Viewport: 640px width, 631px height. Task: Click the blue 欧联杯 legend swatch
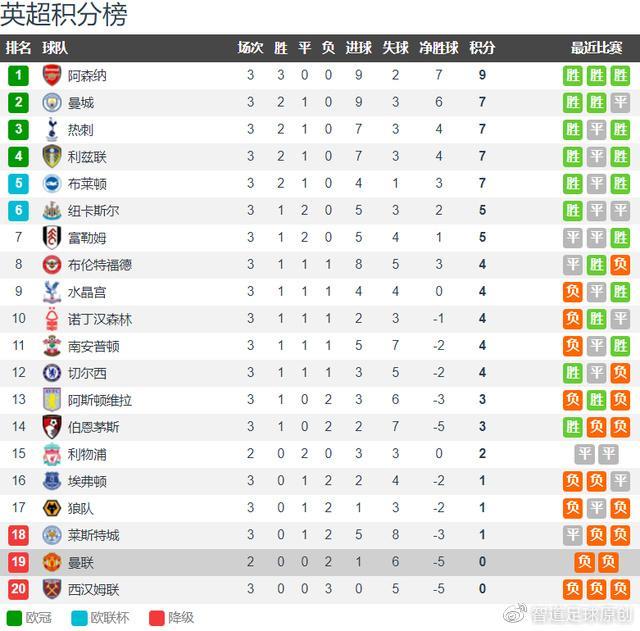point(79,618)
